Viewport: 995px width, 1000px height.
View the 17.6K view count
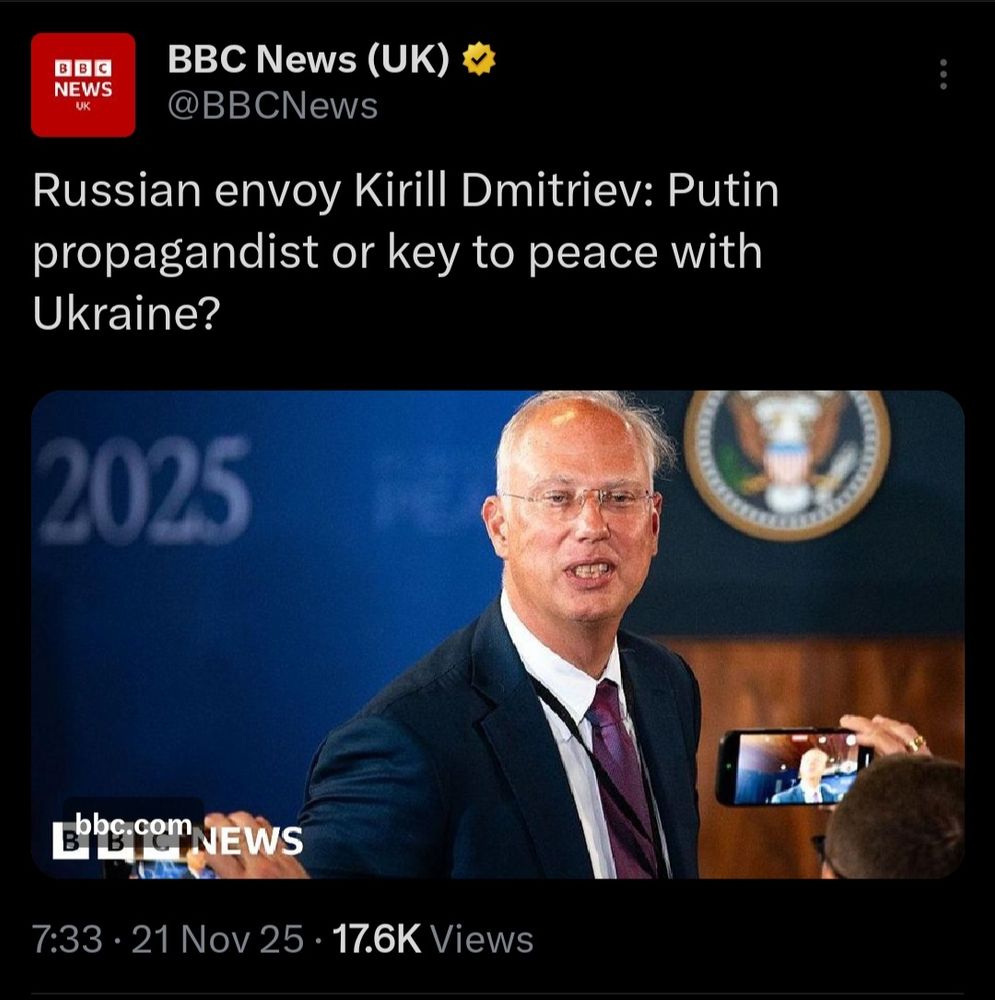376,939
